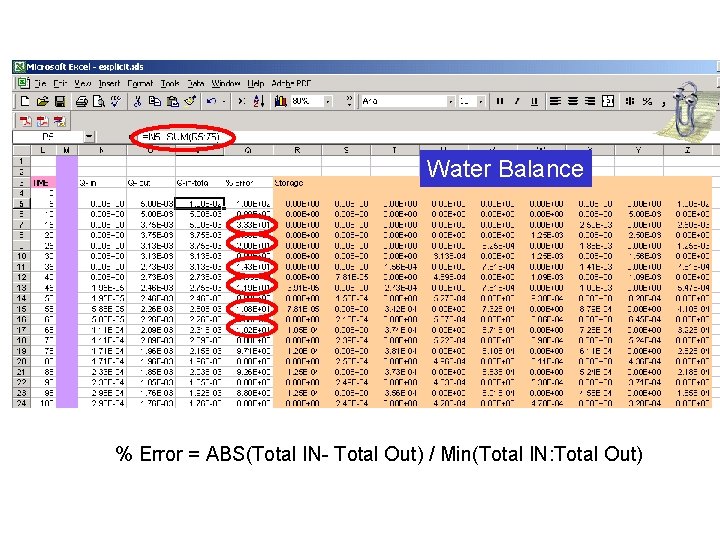Apply the Currency style icon
Screen dimensions: 720x540
point(630,101)
